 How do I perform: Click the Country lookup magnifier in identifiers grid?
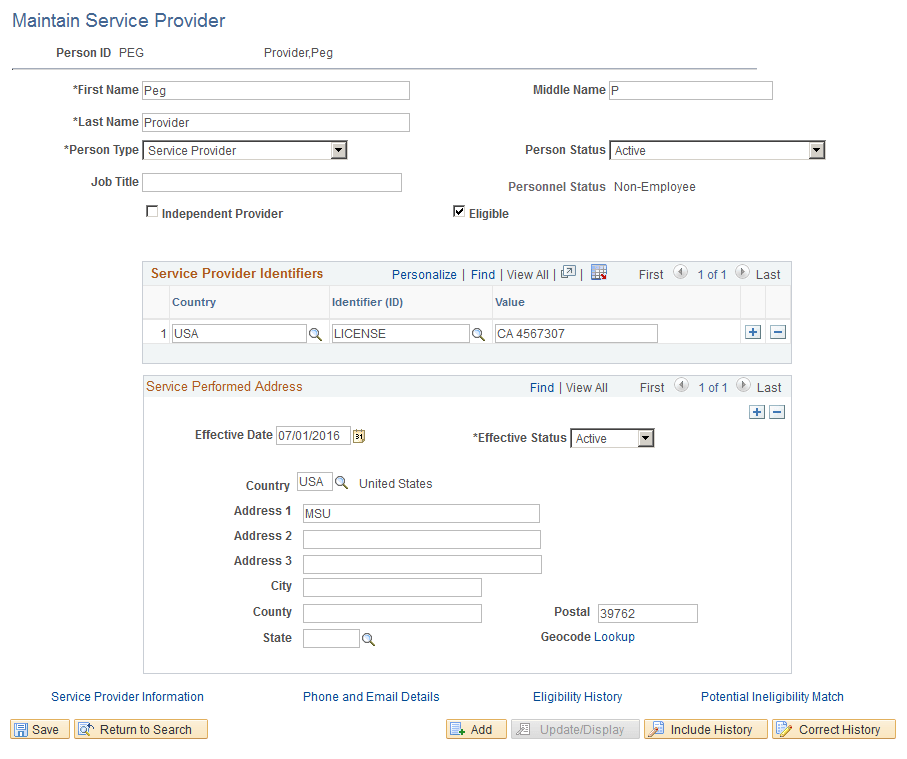pos(316,331)
